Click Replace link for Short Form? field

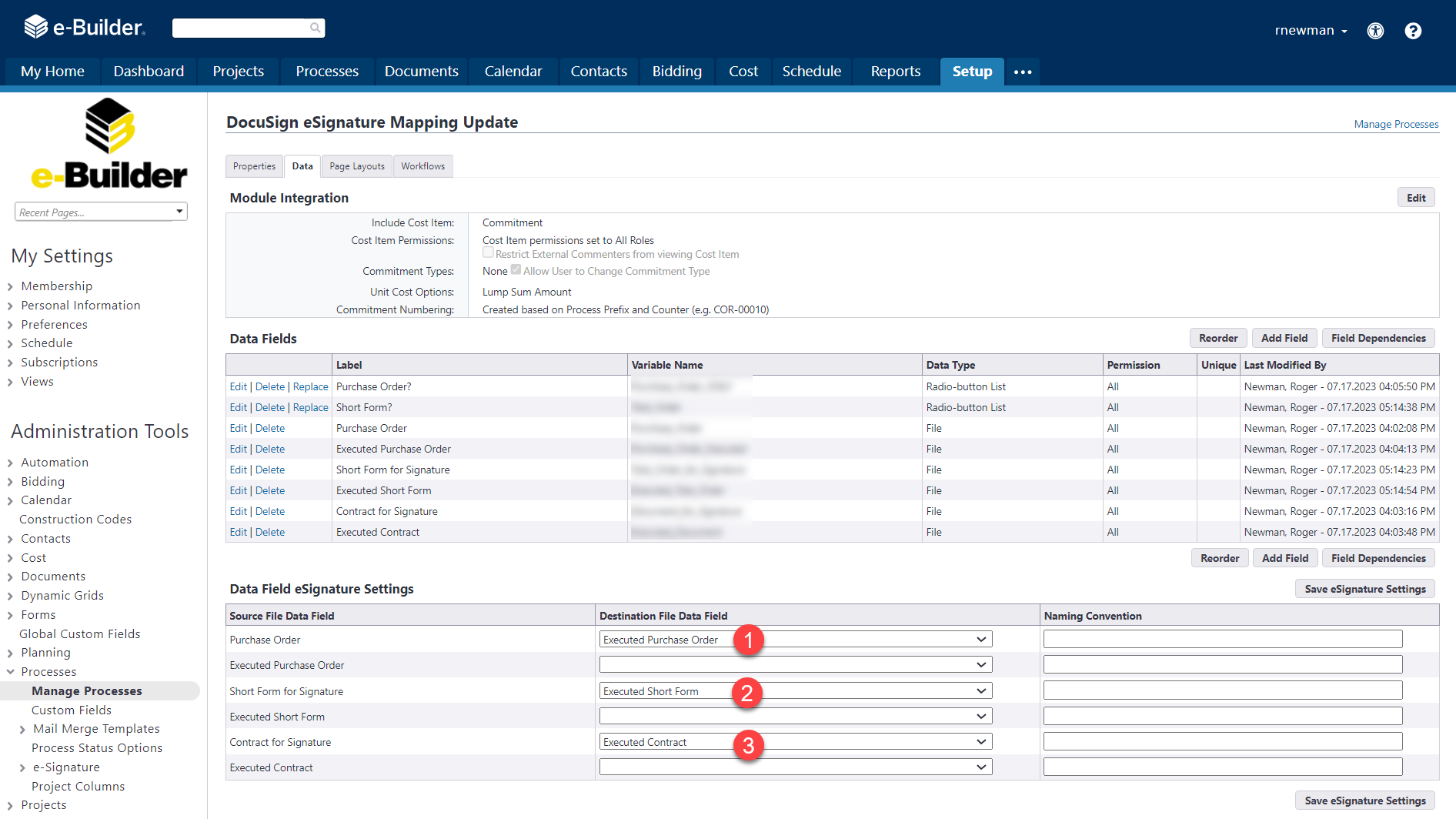pyautogui.click(x=310, y=407)
